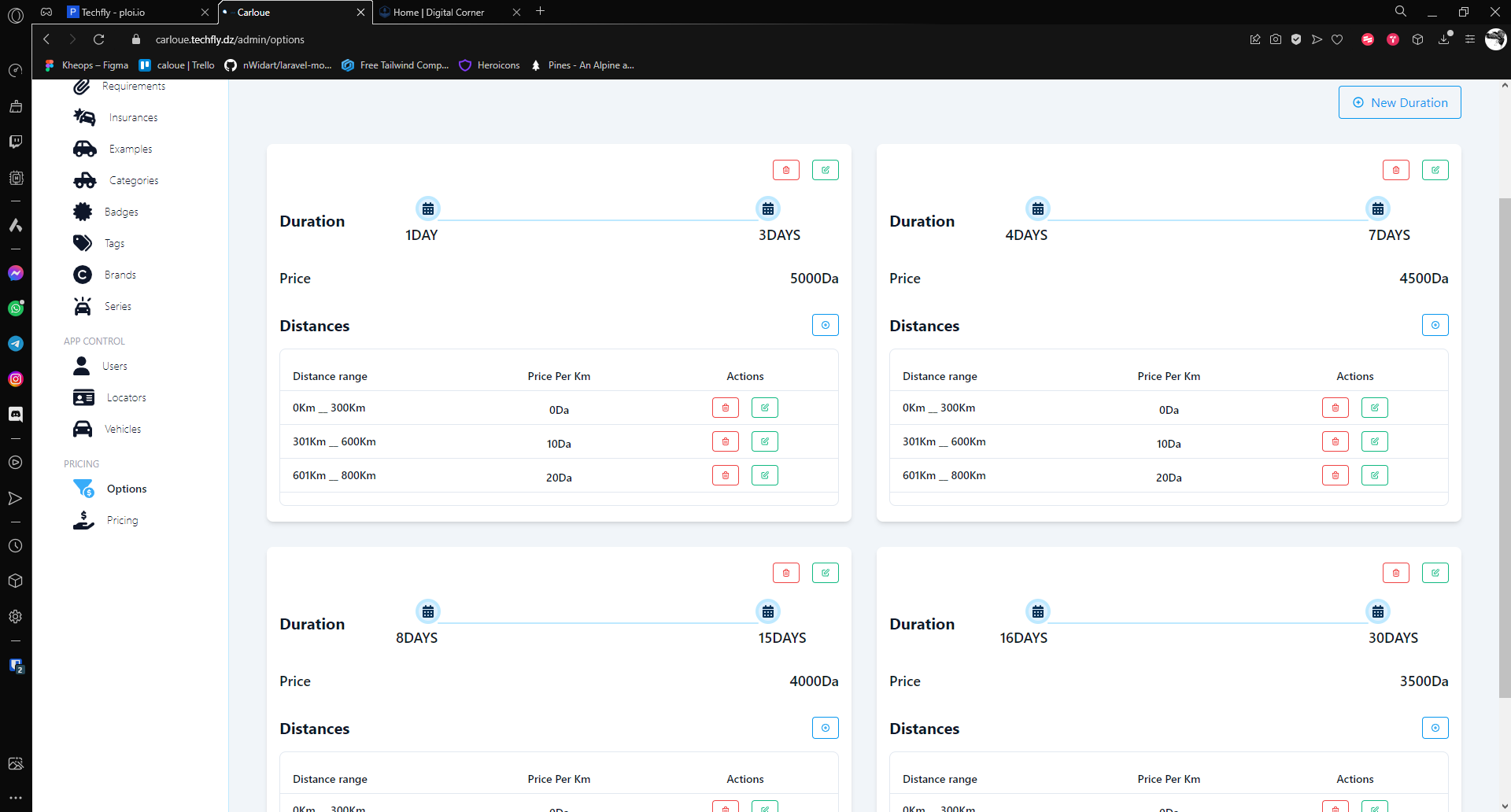Click the address bar URL

point(230,39)
